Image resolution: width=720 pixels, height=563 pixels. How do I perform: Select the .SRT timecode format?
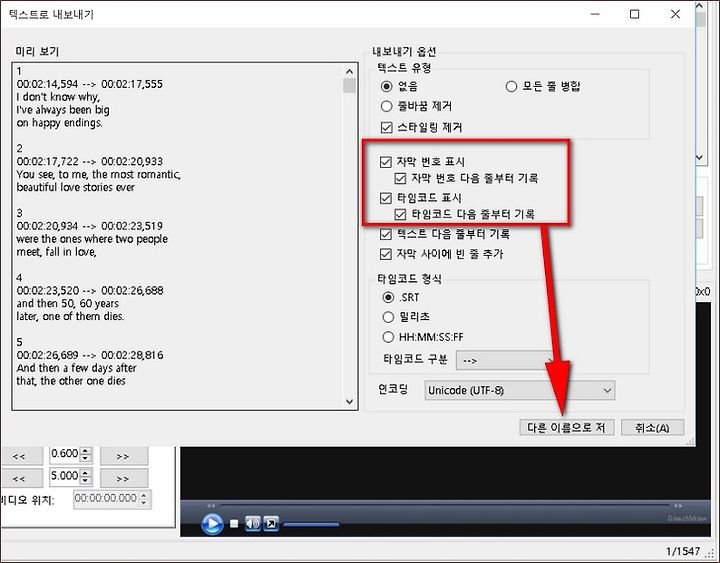click(x=388, y=298)
